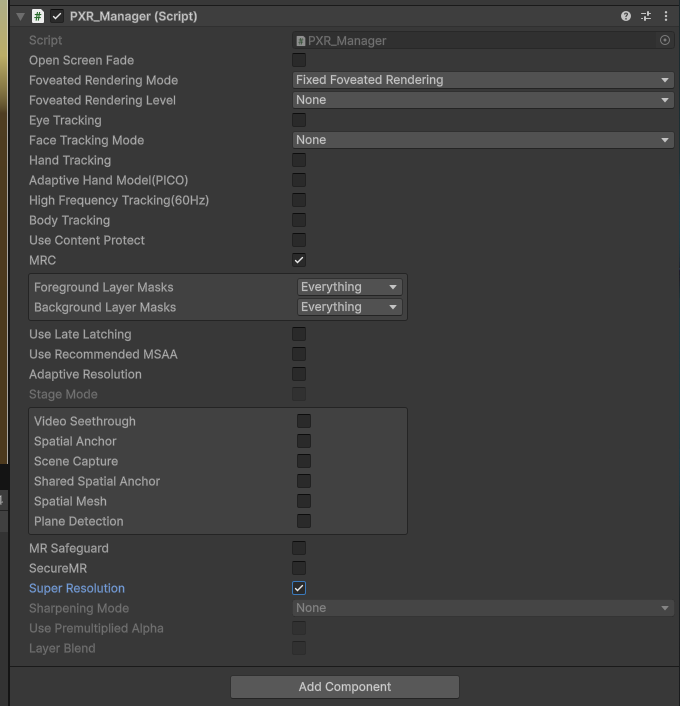Open Face Tracking Mode dropdown
Viewport: 680px width, 706px height.
point(483,140)
